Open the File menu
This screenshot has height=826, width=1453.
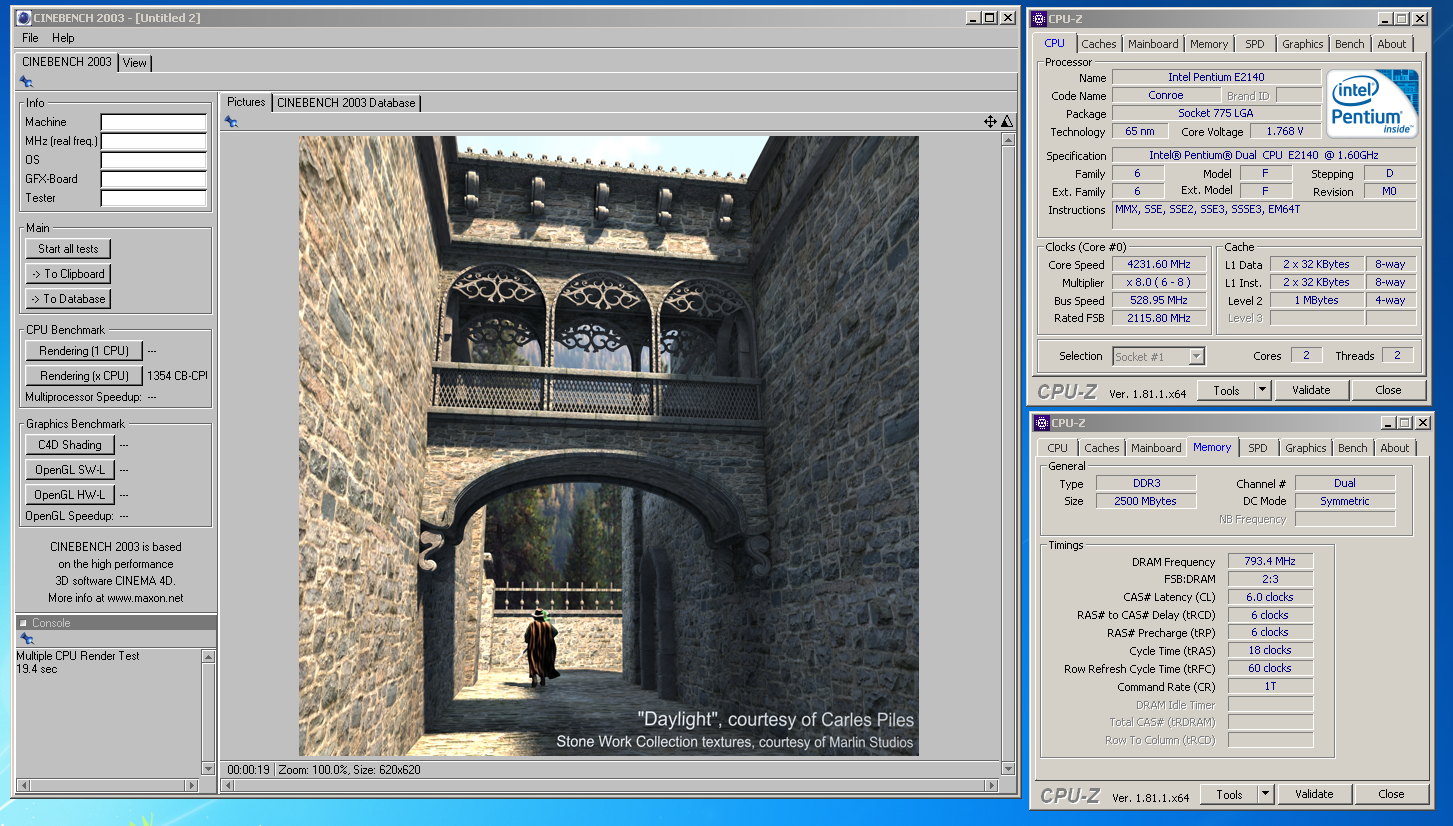30,38
